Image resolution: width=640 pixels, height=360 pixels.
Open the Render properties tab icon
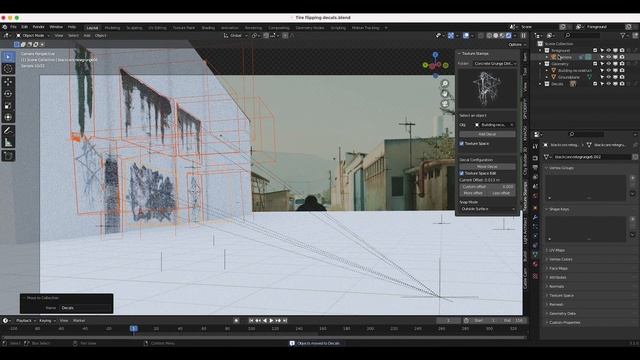535,157
